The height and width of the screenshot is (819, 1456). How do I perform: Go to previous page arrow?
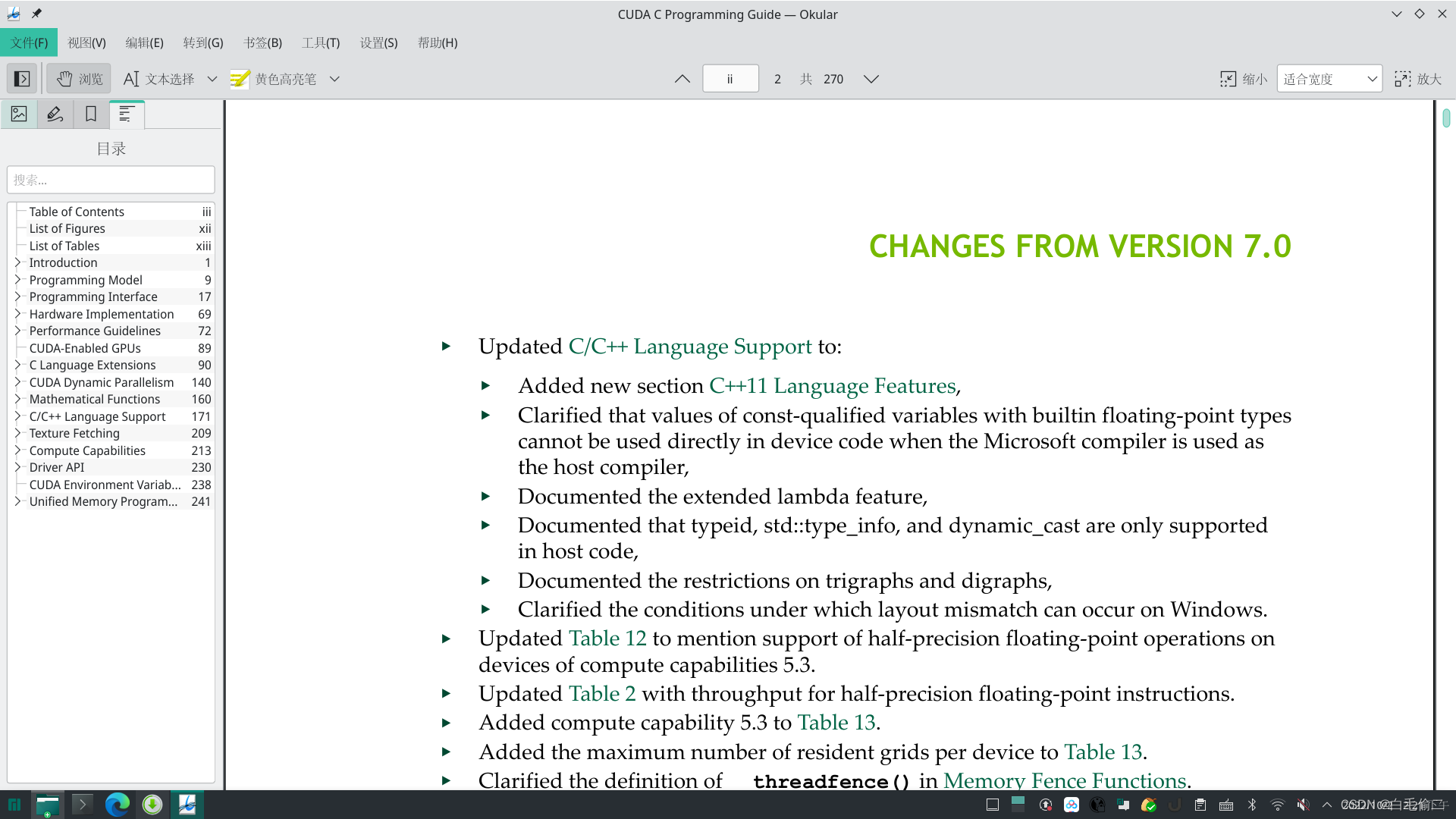pyautogui.click(x=682, y=79)
